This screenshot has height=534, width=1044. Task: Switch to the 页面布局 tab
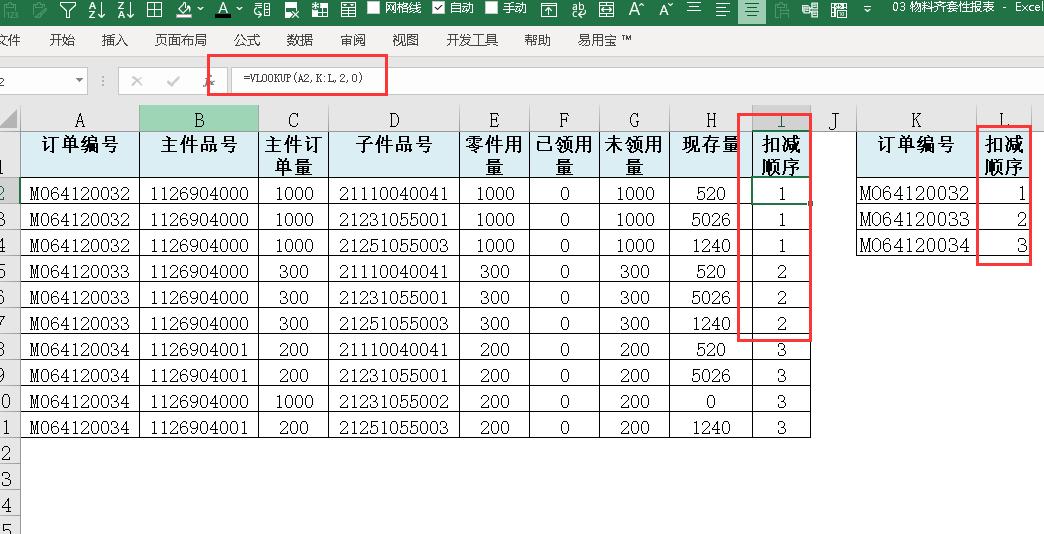coord(180,40)
